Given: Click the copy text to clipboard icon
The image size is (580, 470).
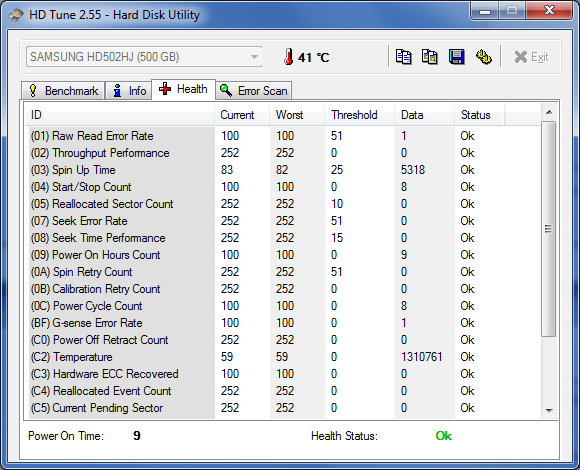Looking at the screenshot, I should (403, 57).
